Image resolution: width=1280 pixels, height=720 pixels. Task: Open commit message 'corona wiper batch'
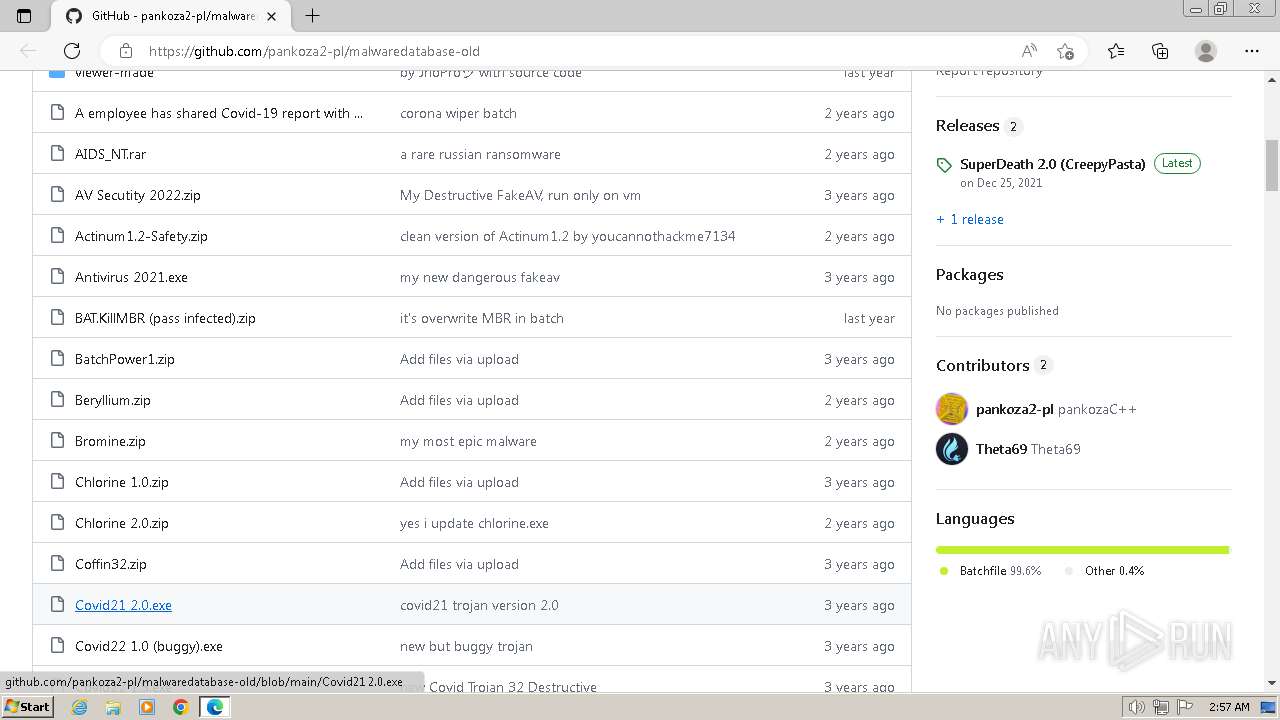[458, 113]
